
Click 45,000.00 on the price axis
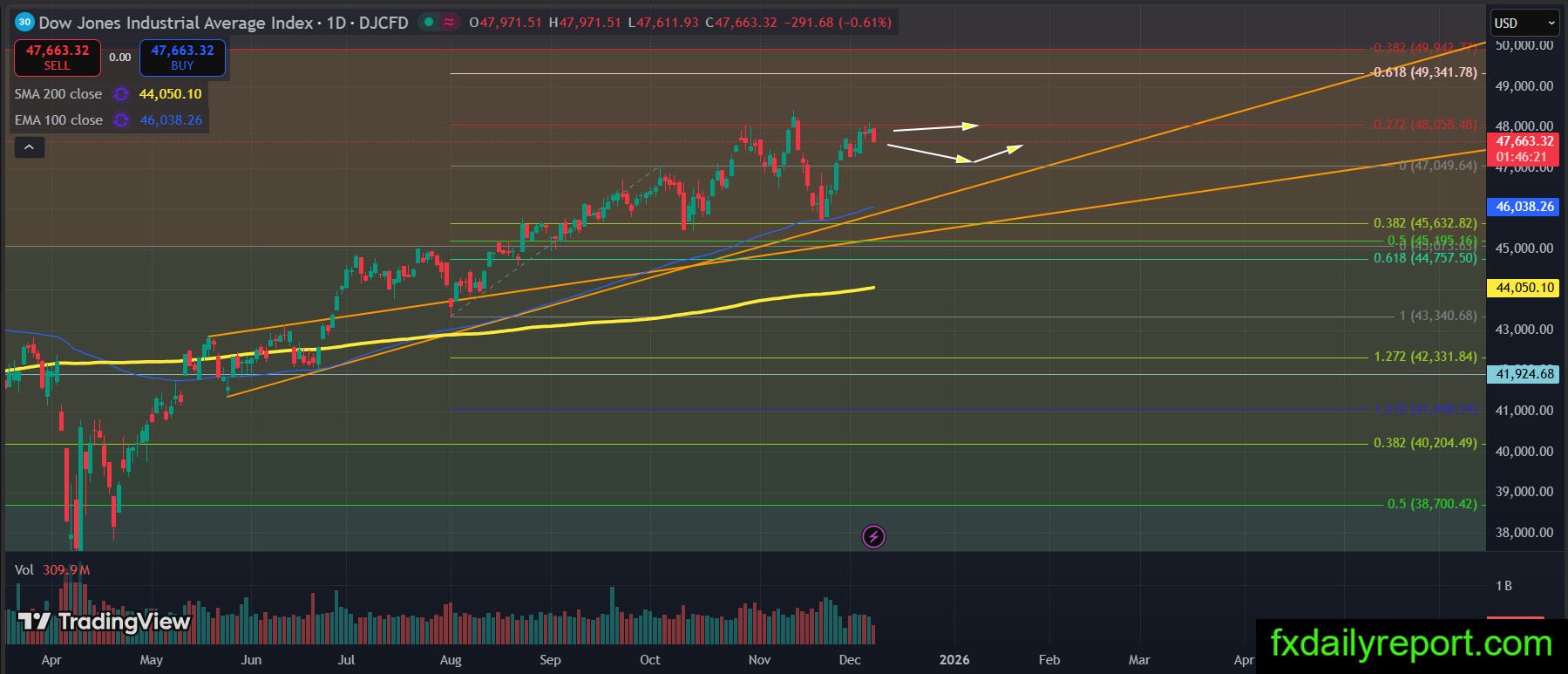[x=1524, y=248]
